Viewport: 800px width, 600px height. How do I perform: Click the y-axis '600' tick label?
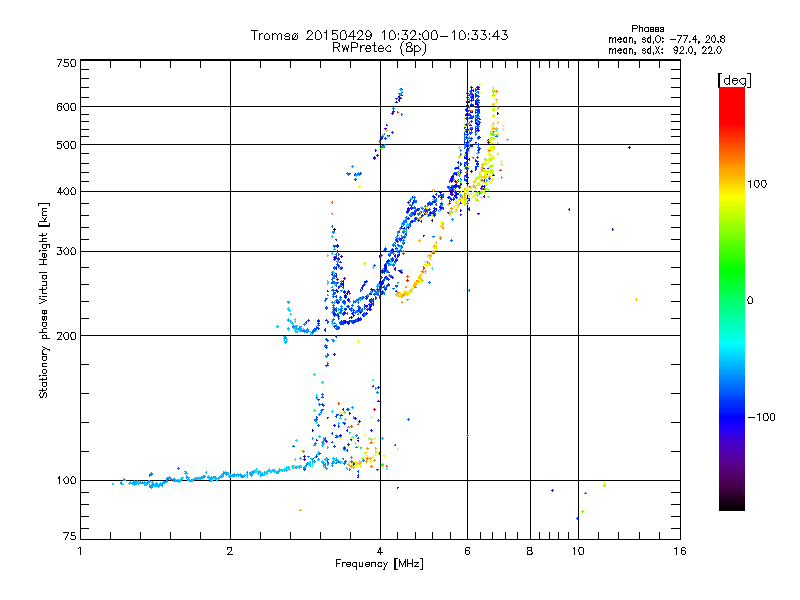(66, 107)
